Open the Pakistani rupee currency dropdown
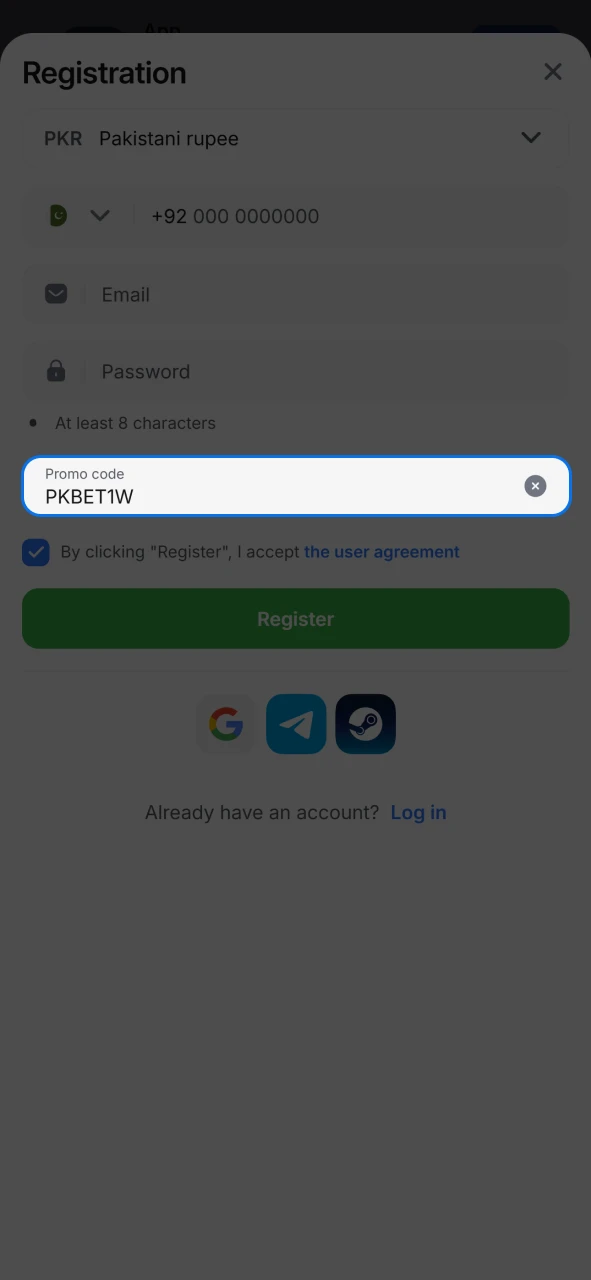591x1280 pixels. point(296,139)
